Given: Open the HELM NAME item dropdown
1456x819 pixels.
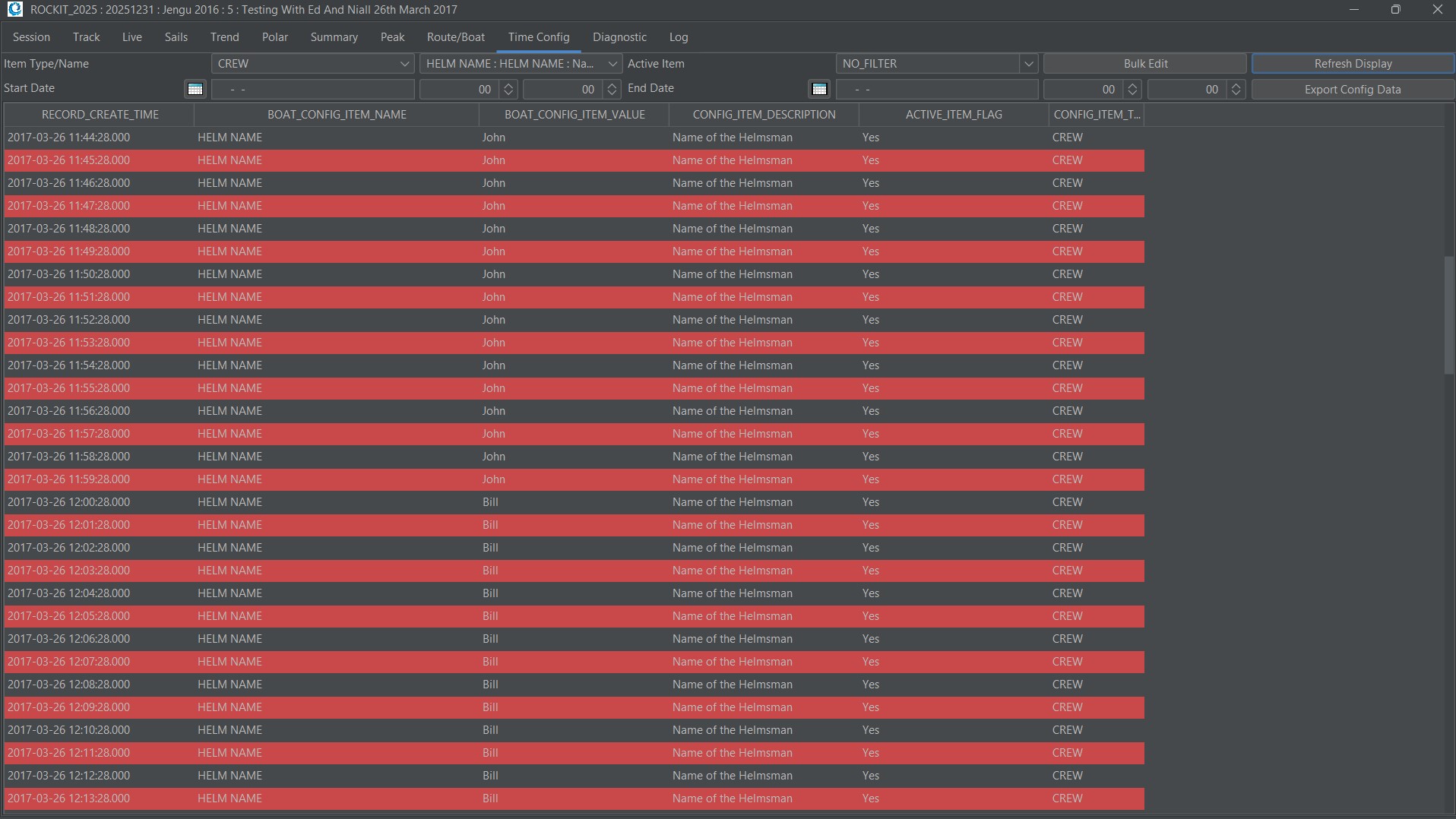Looking at the screenshot, I should [x=612, y=64].
